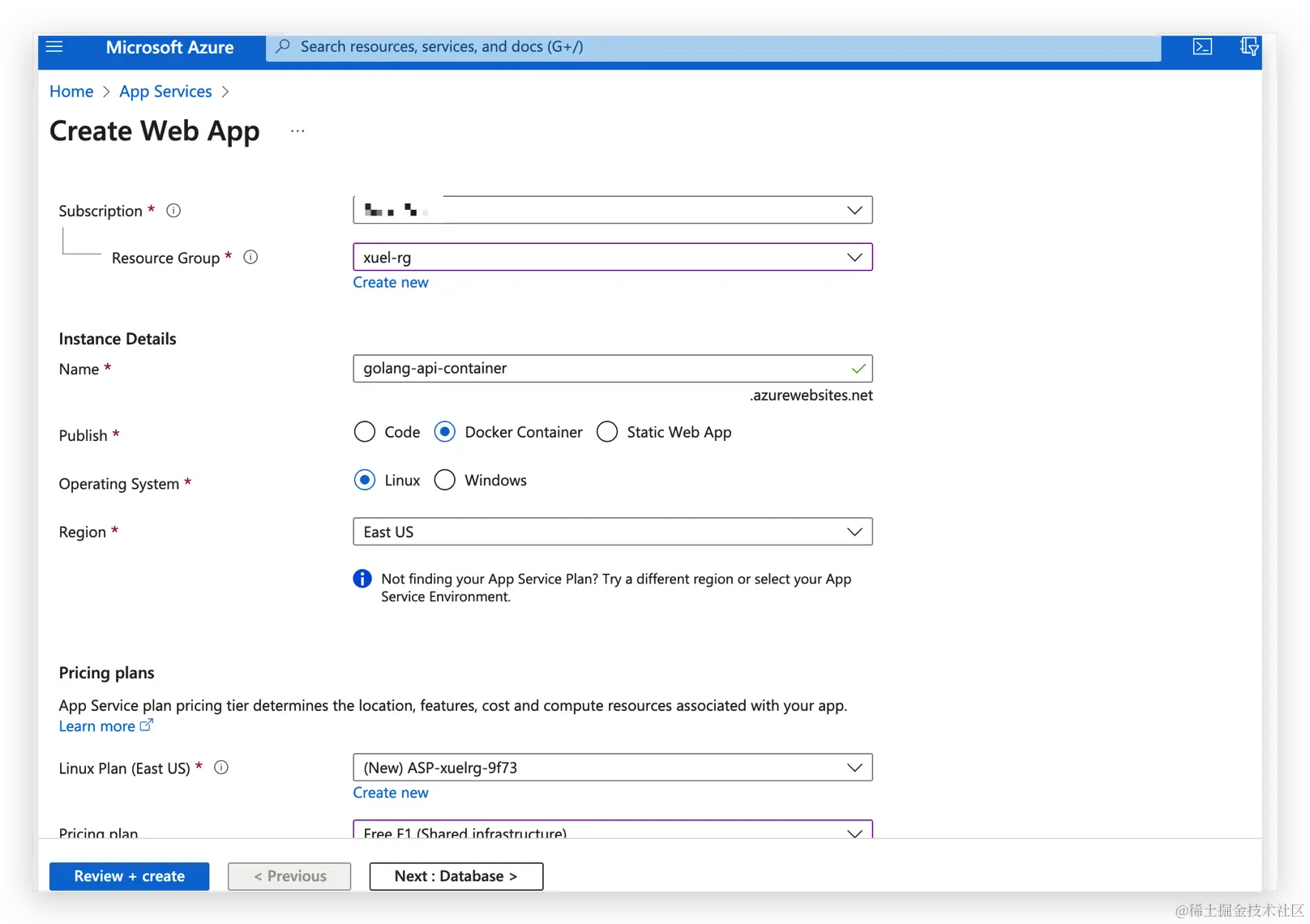Select the Static Web App publish option

607,432
